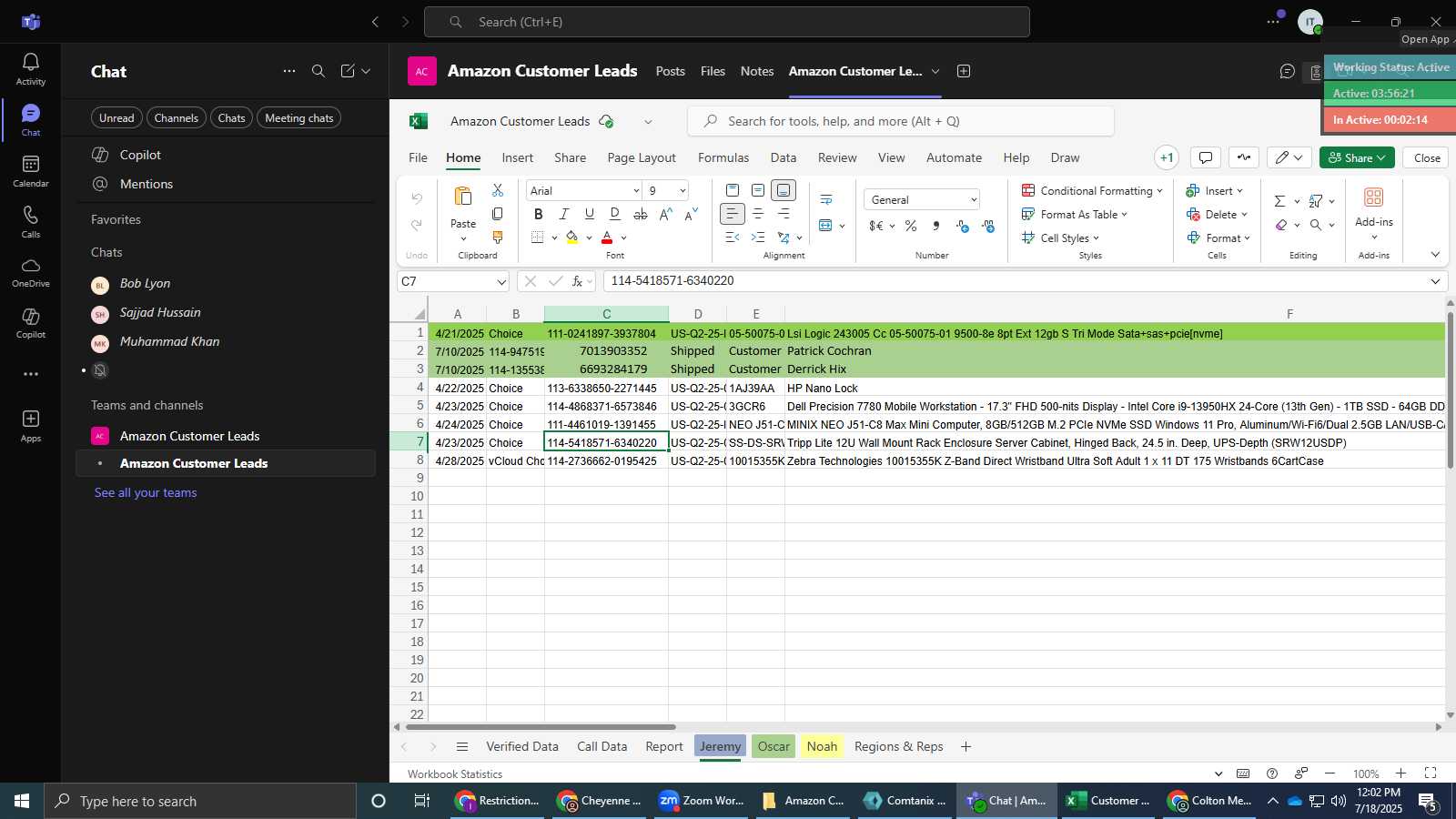Click the Wrap Text icon
This screenshot has width=1456, height=819.
click(826, 199)
